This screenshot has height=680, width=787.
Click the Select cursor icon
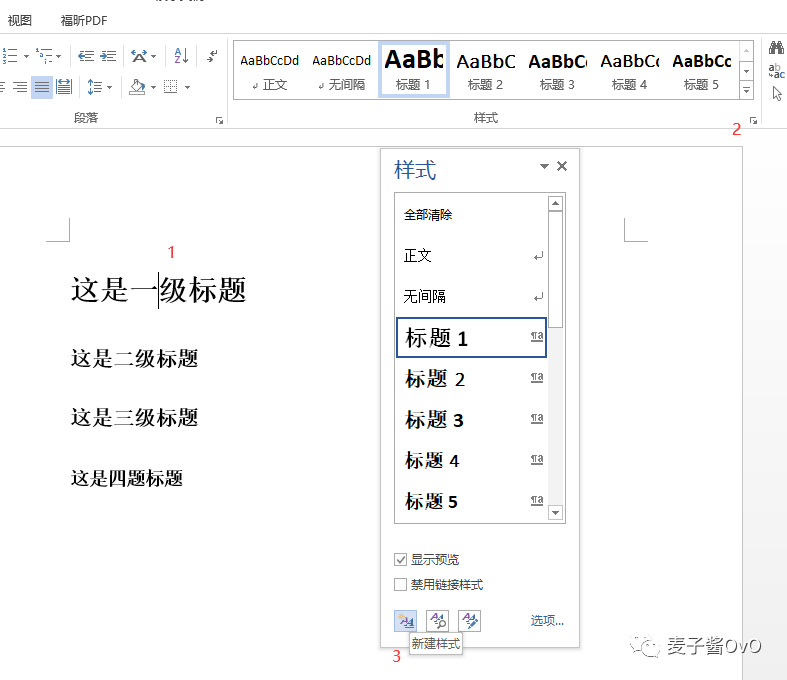click(777, 93)
